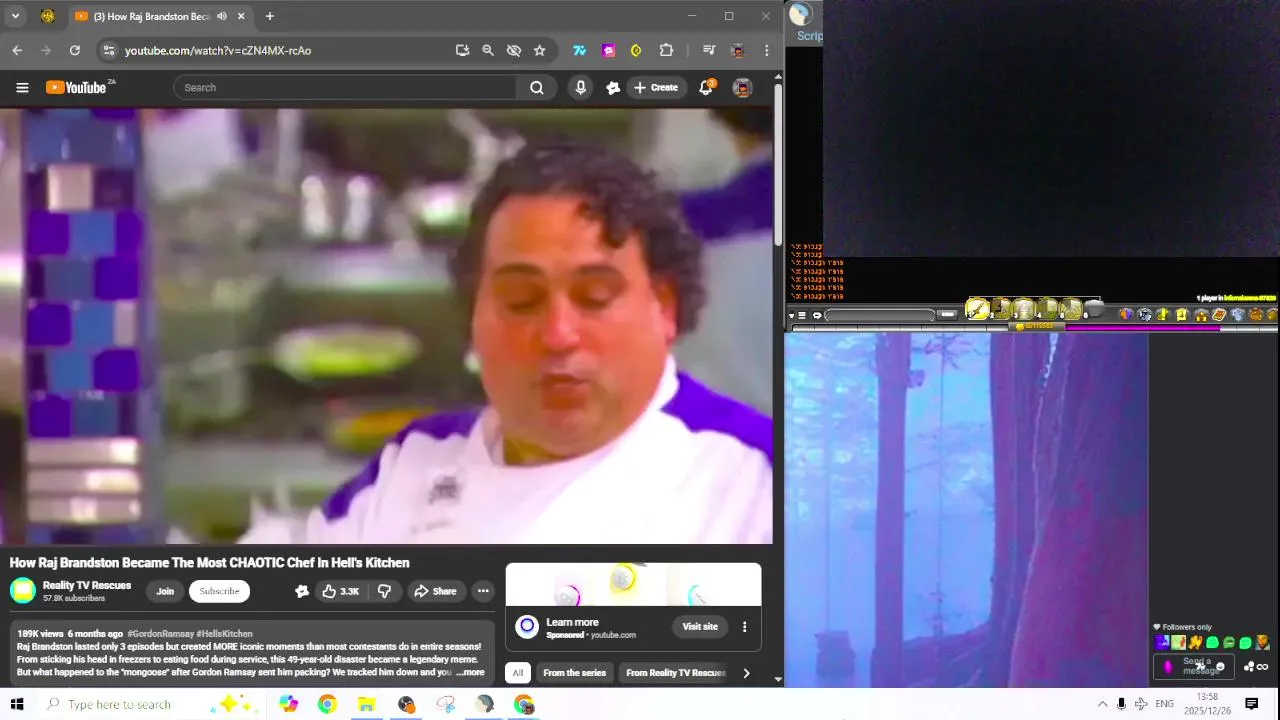Open Windows notification center icon
Image resolution: width=1280 pixels, height=720 pixels.
pyautogui.click(x=1251, y=704)
